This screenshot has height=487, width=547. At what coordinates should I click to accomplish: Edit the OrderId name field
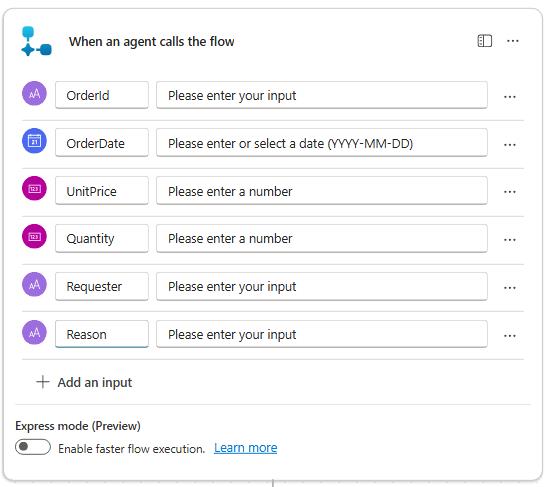coord(102,95)
